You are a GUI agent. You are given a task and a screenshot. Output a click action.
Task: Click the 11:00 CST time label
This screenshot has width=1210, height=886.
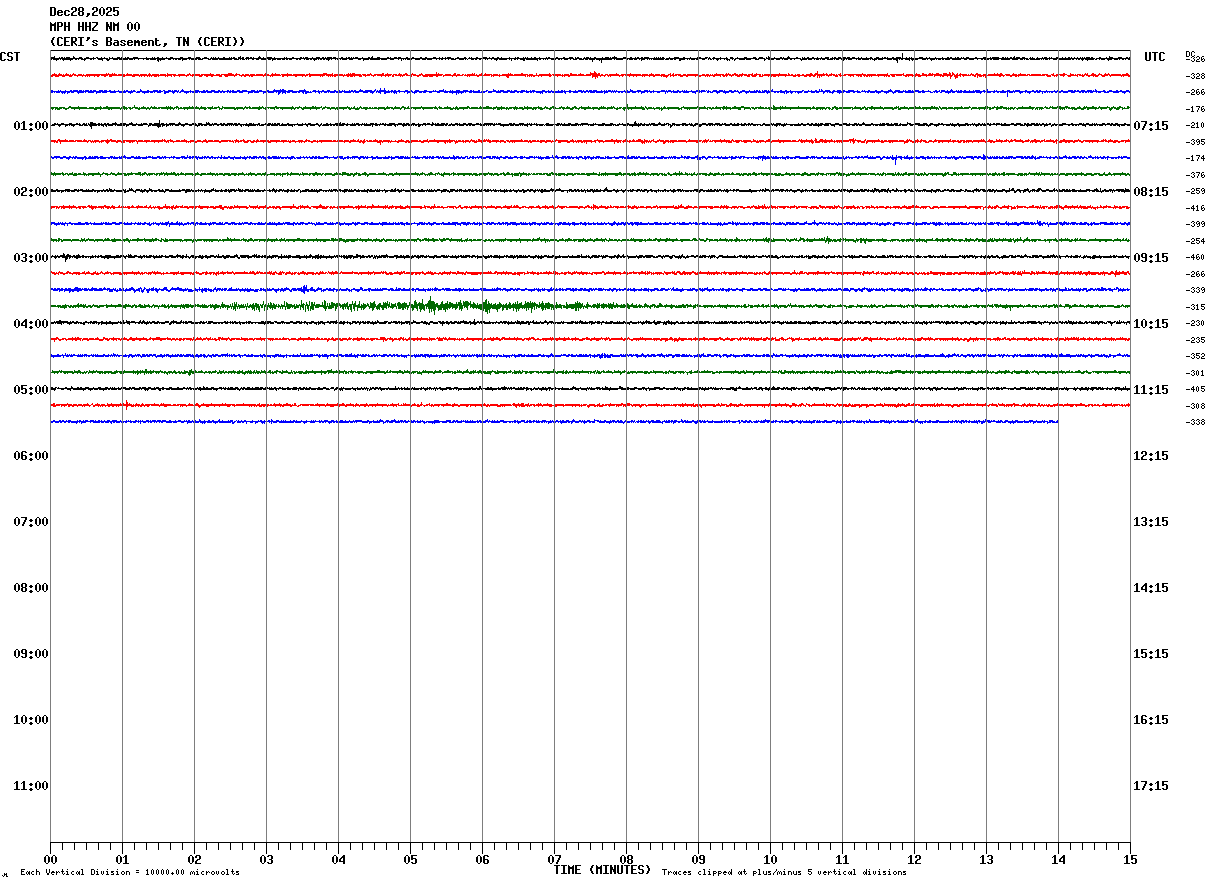[31, 786]
